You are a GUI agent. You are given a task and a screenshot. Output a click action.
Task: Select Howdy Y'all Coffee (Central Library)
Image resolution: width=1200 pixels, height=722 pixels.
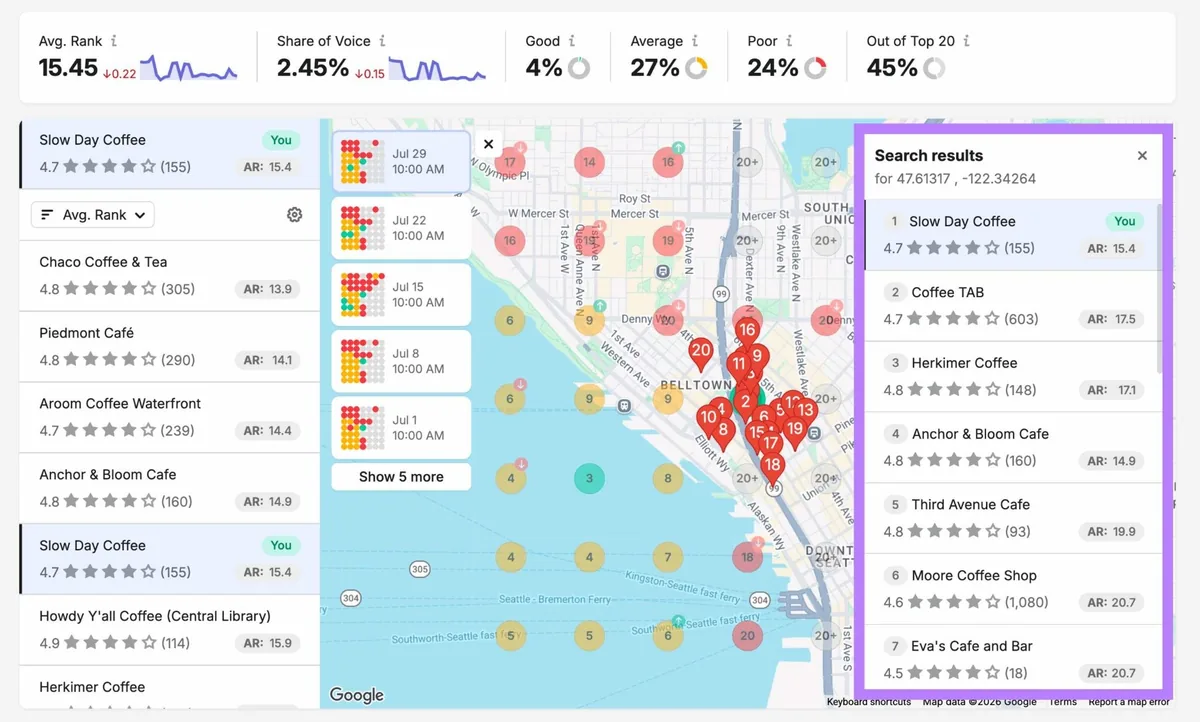[x=169, y=629]
